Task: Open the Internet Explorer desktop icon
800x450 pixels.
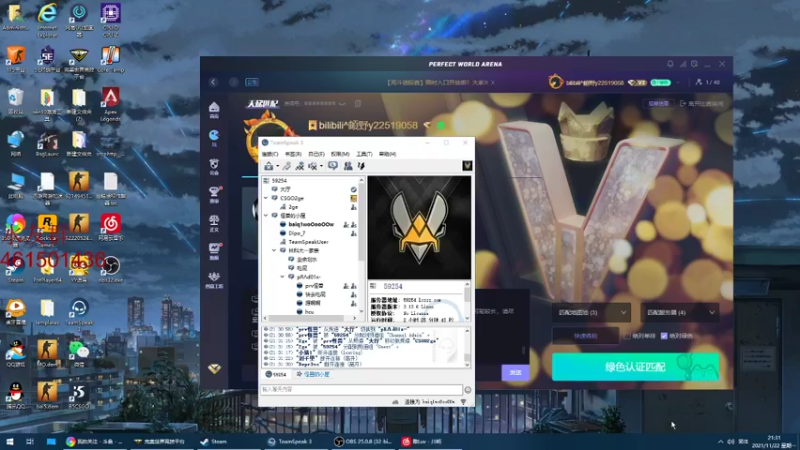Action: (x=47, y=20)
